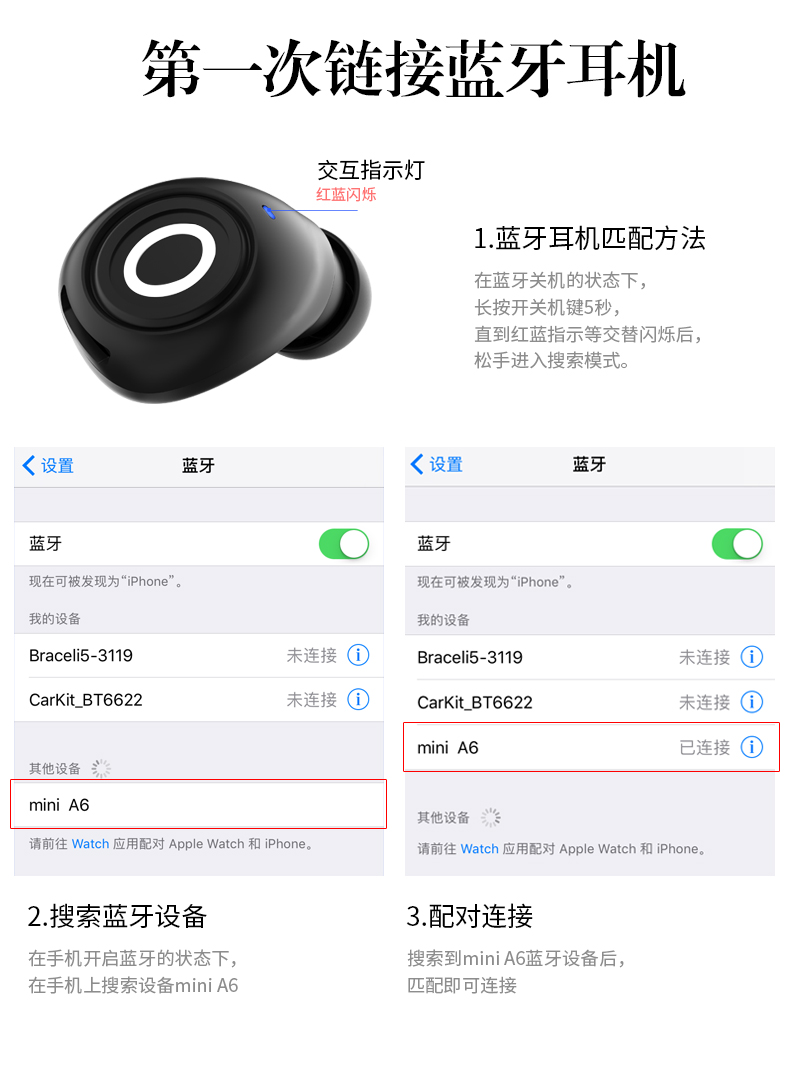790x1081 pixels.
Task: Tap 设置 back label in left screen
Action: point(57,466)
